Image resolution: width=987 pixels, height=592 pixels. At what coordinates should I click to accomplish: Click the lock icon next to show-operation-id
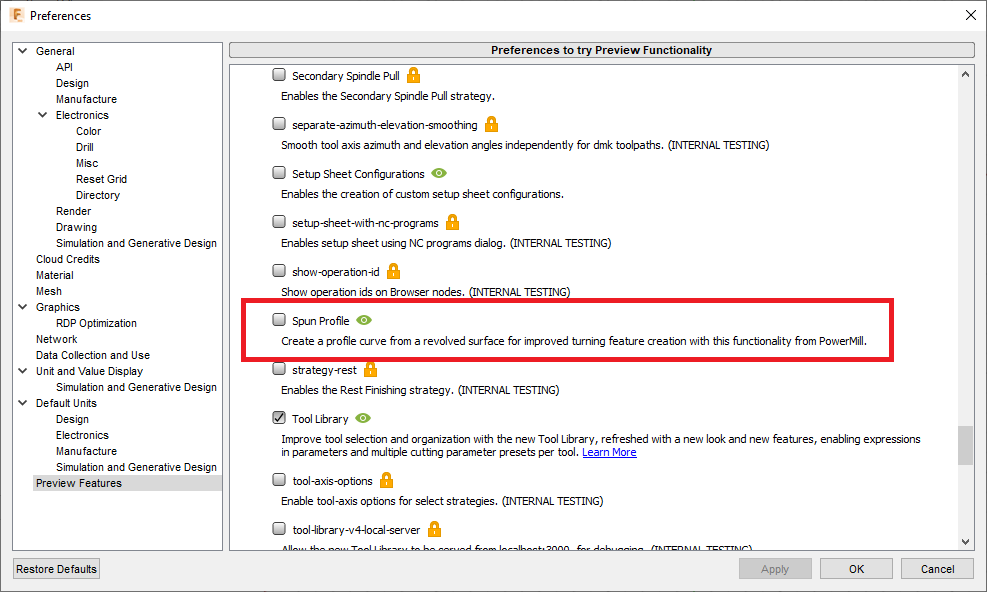coord(393,271)
